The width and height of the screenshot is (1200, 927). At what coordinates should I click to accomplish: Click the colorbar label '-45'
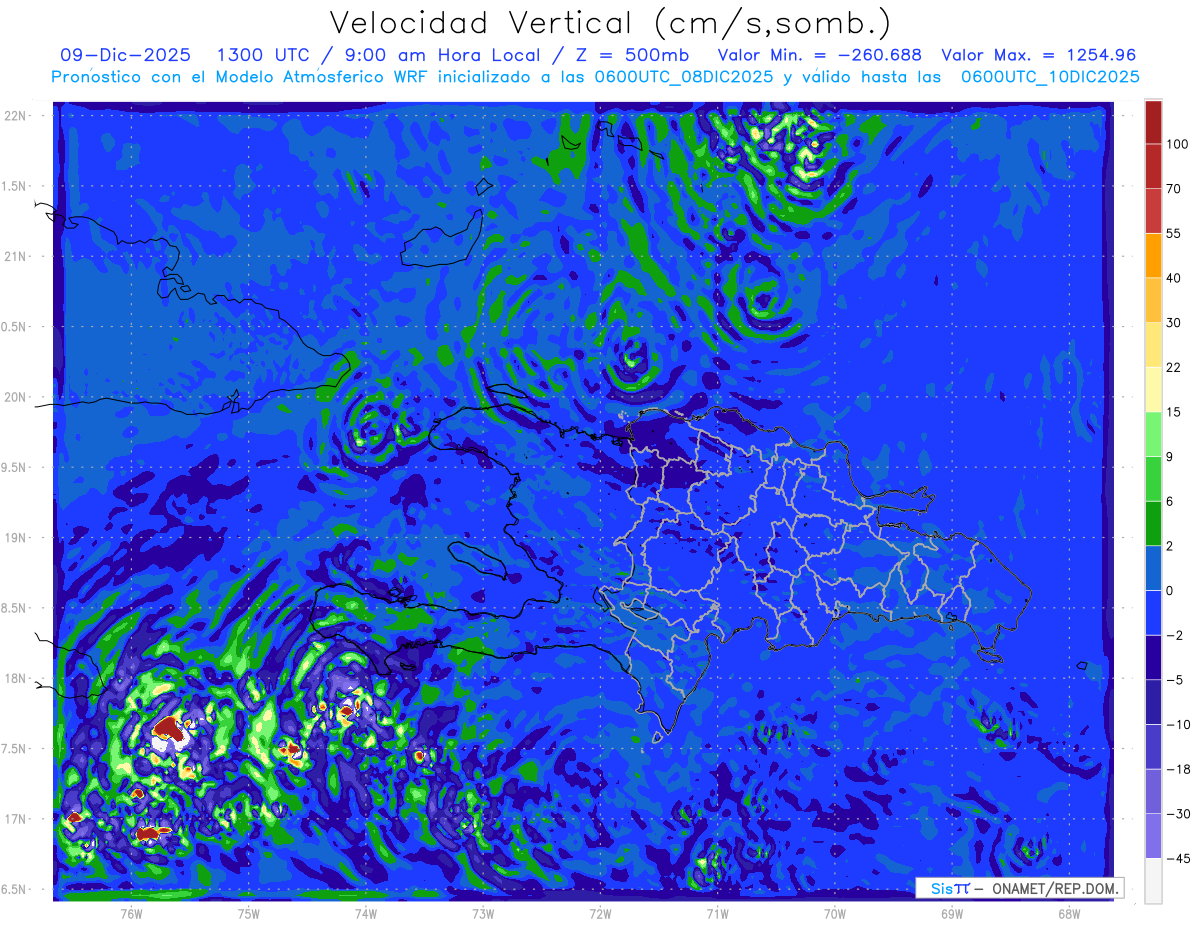click(x=1178, y=858)
